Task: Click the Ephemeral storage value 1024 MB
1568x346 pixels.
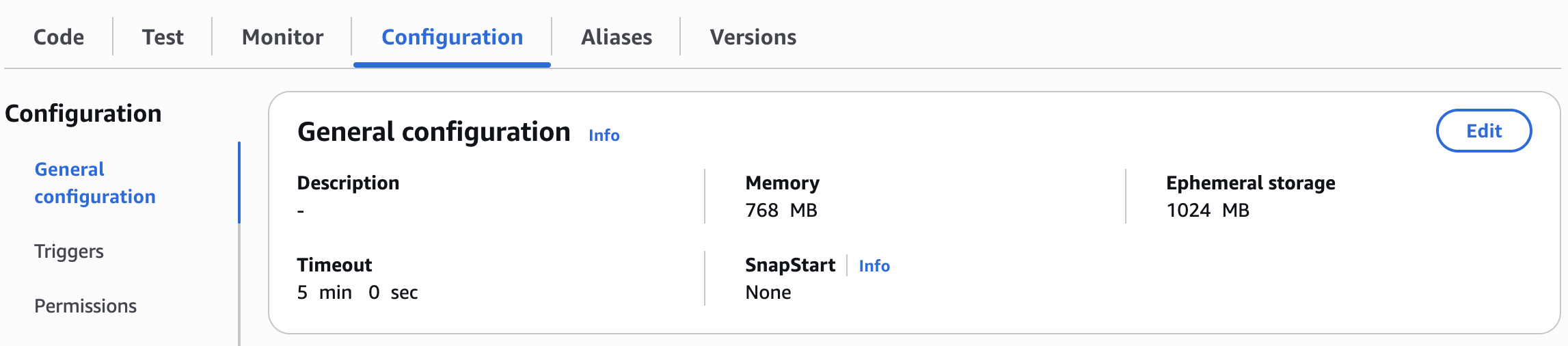Action: tap(1208, 211)
